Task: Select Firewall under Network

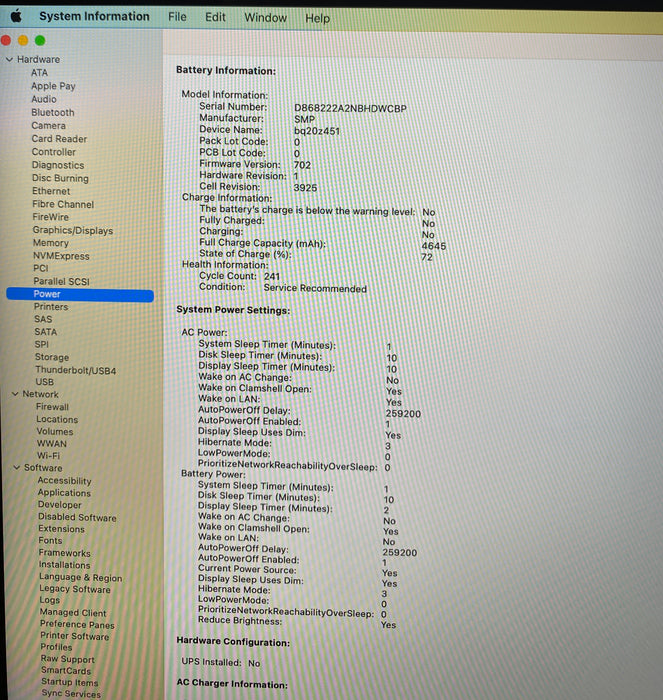Action: [x=52, y=407]
